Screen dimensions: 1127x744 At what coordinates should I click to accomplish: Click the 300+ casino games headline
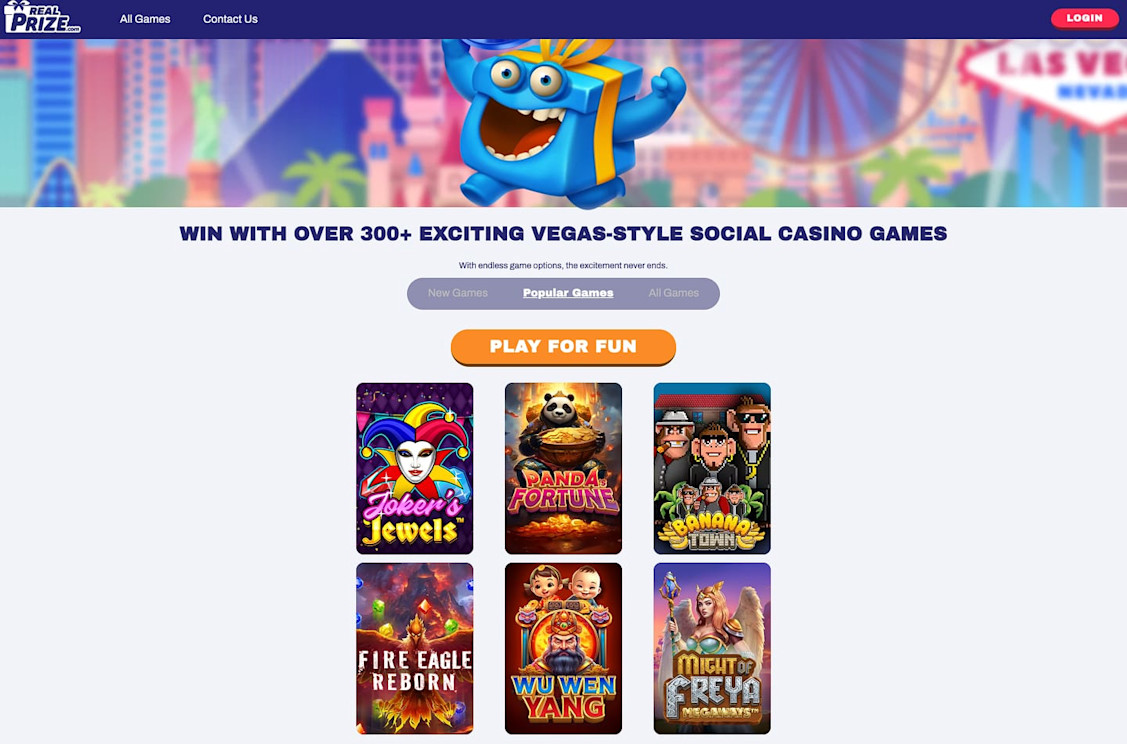564,234
